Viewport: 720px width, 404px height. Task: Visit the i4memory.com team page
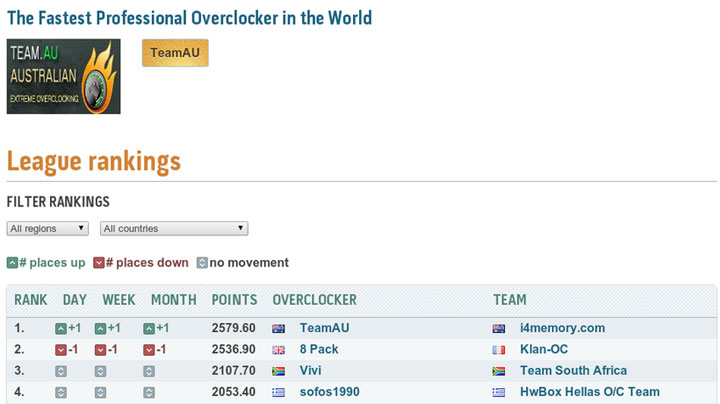[x=562, y=328]
